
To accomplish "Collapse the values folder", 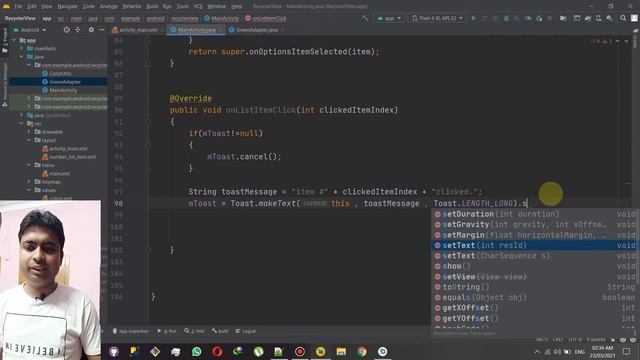I will tap(29, 190).
